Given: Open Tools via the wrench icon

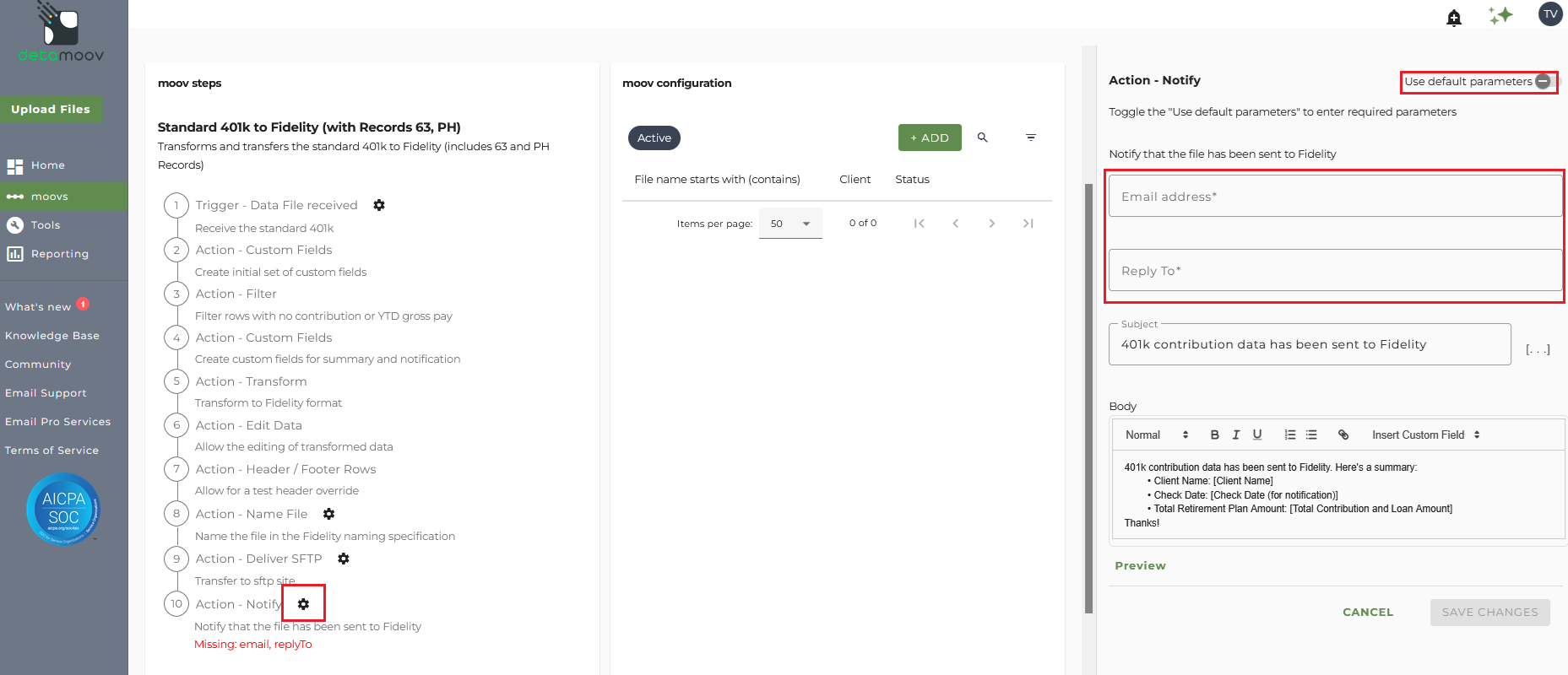Looking at the screenshot, I should 15,225.
